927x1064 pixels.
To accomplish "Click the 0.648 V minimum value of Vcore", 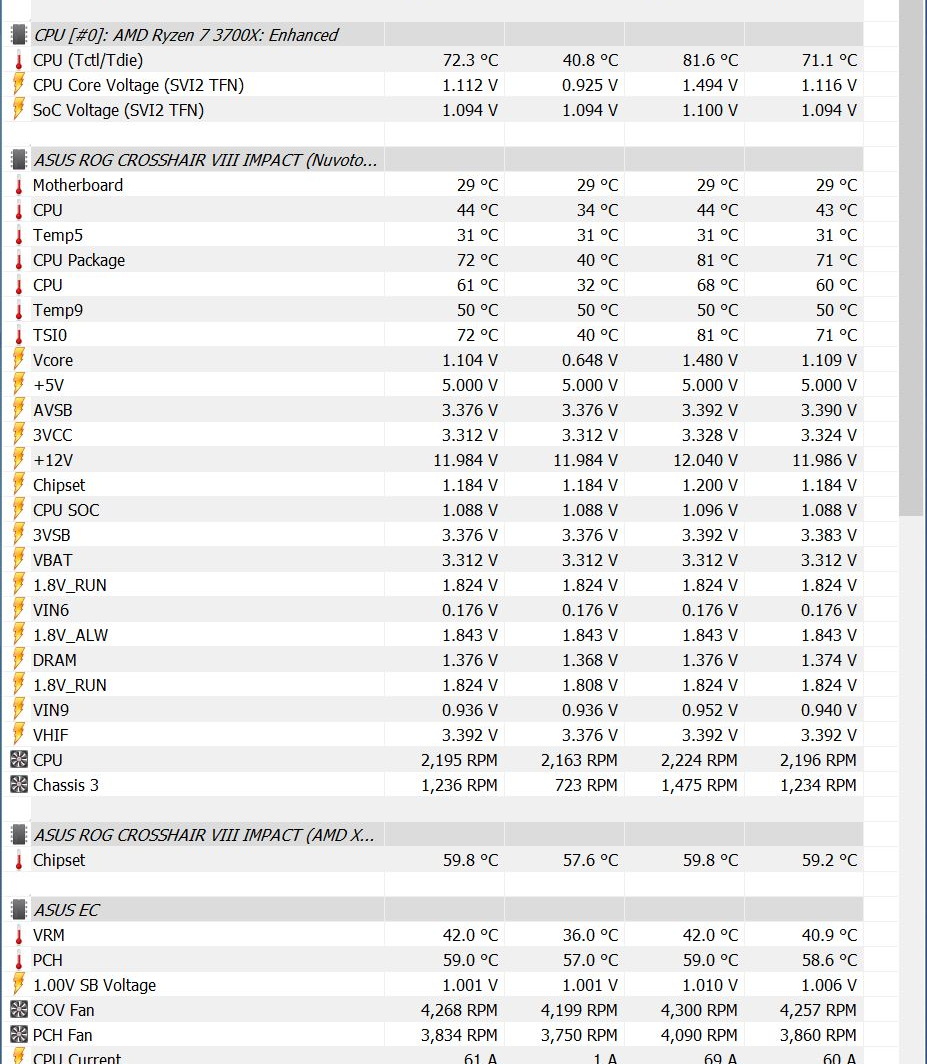I will pyautogui.click(x=590, y=360).
